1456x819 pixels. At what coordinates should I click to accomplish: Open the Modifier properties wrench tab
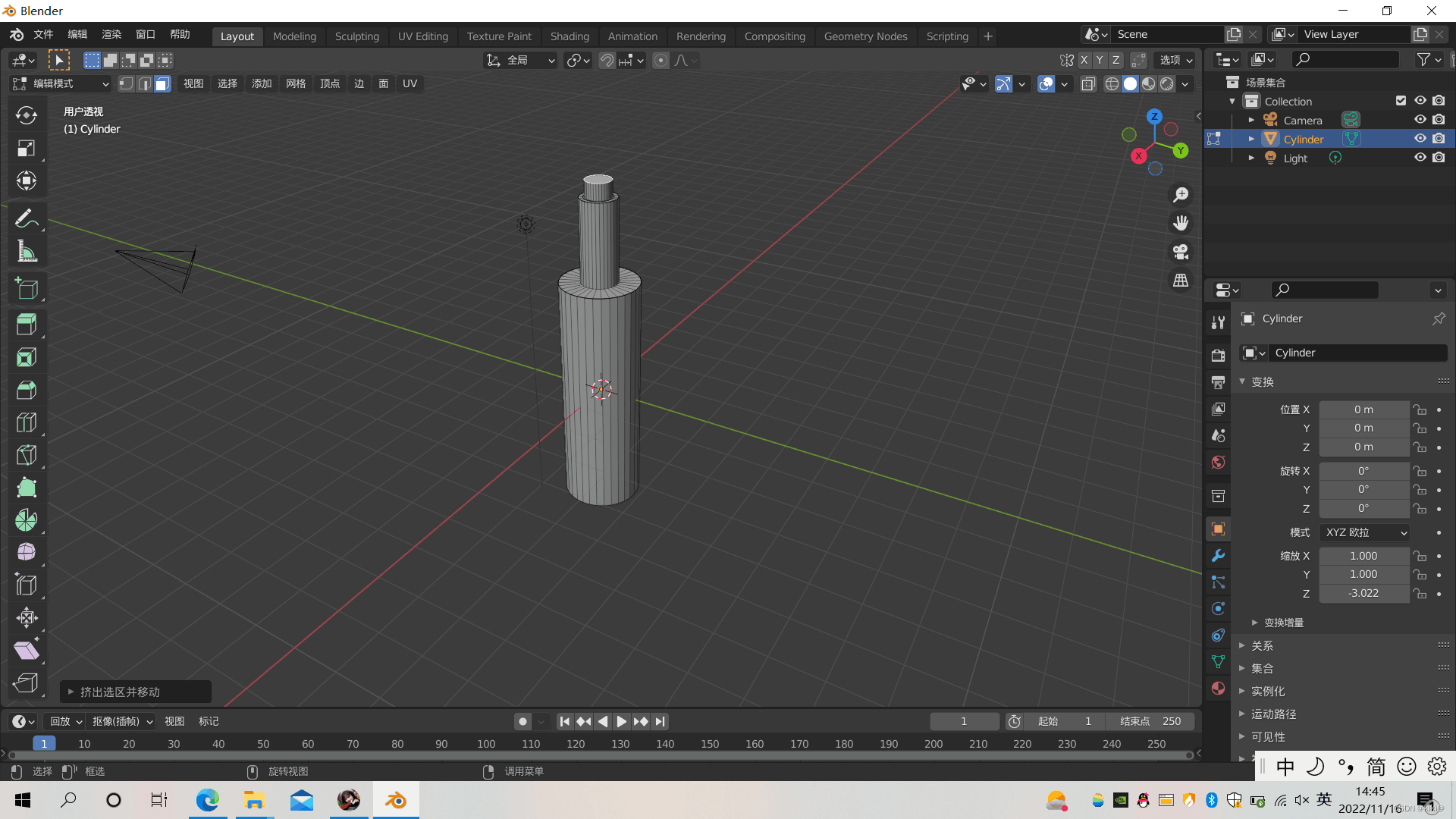point(1219,556)
